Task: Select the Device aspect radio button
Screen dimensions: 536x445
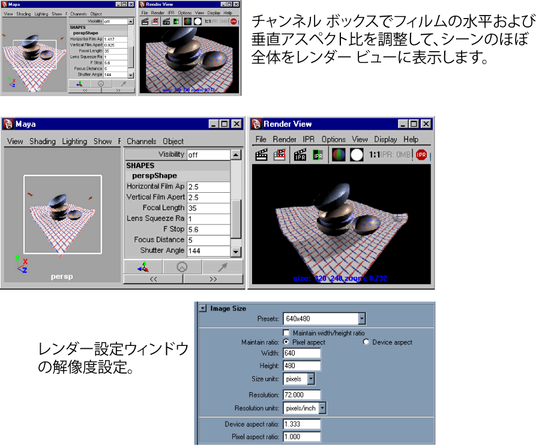Action: 366,342
